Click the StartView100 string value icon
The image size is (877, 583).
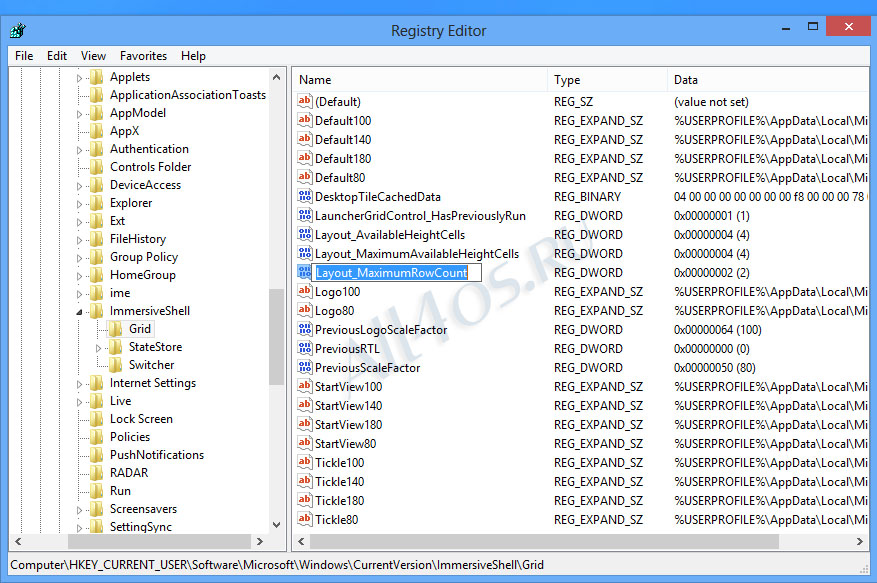305,387
